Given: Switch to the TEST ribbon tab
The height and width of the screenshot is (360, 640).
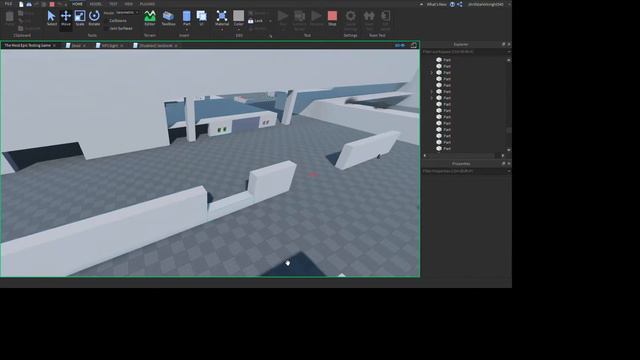Looking at the screenshot, I should point(113,4).
